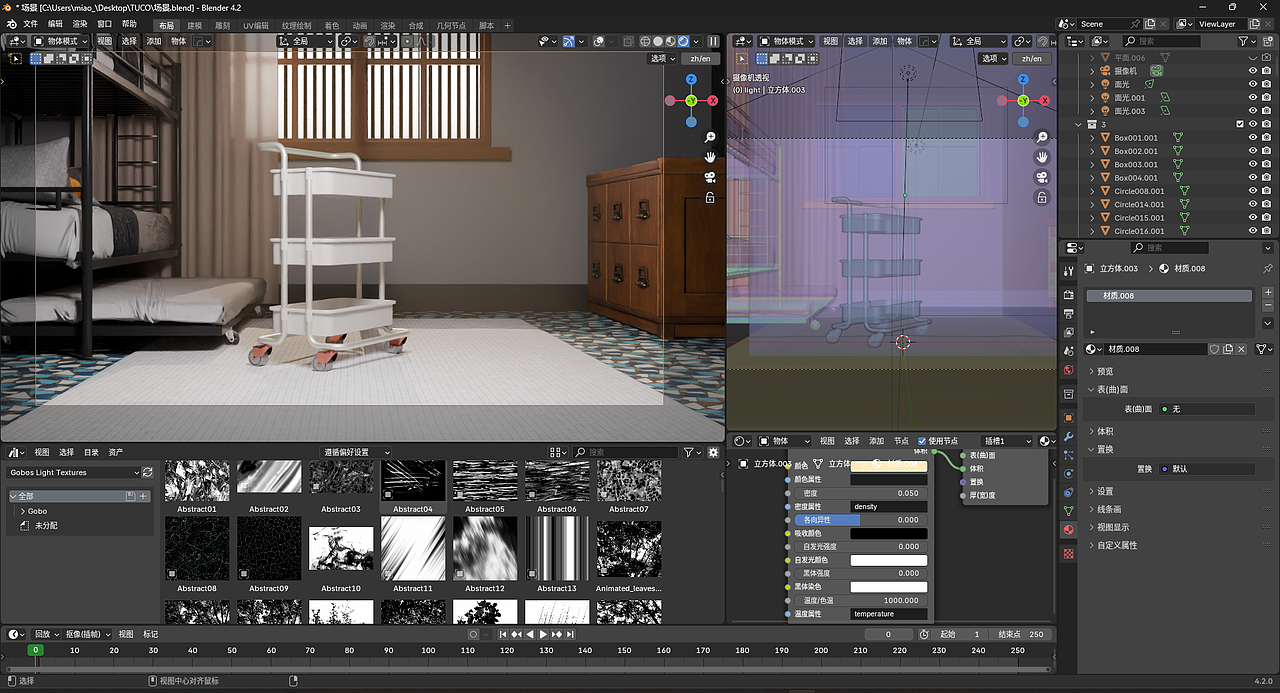Jump to the timeline start frame

(x=504, y=634)
